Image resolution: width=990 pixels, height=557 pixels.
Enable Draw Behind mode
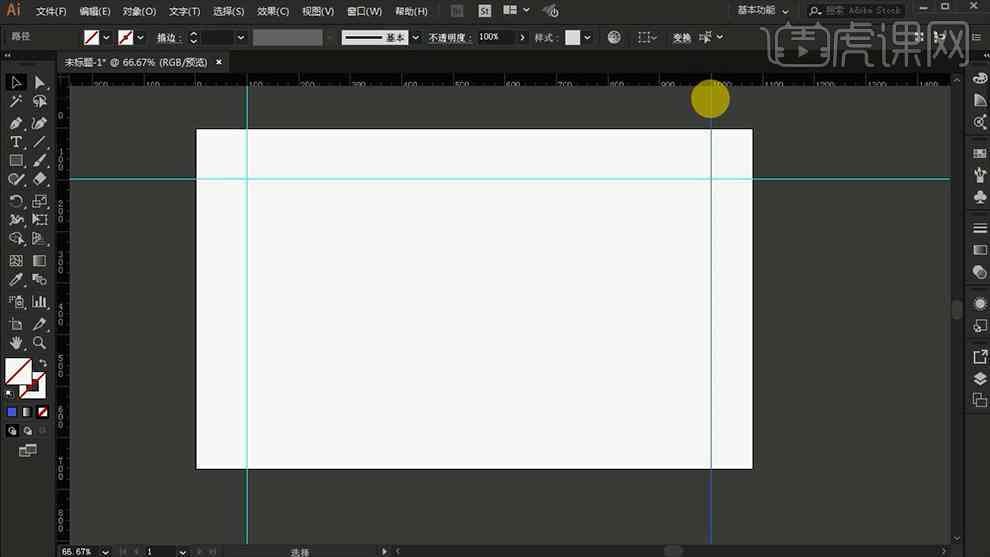pos(27,431)
